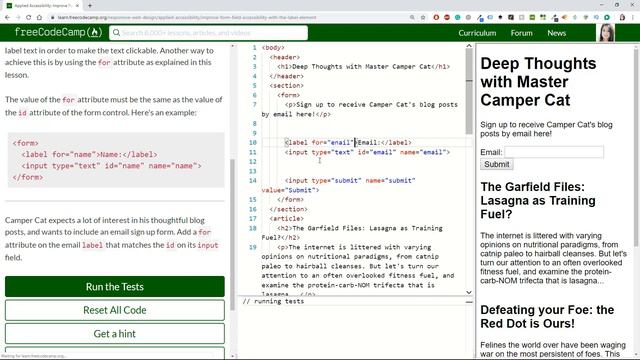Click Run the Tests button
The image size is (640, 360).
coord(115,287)
